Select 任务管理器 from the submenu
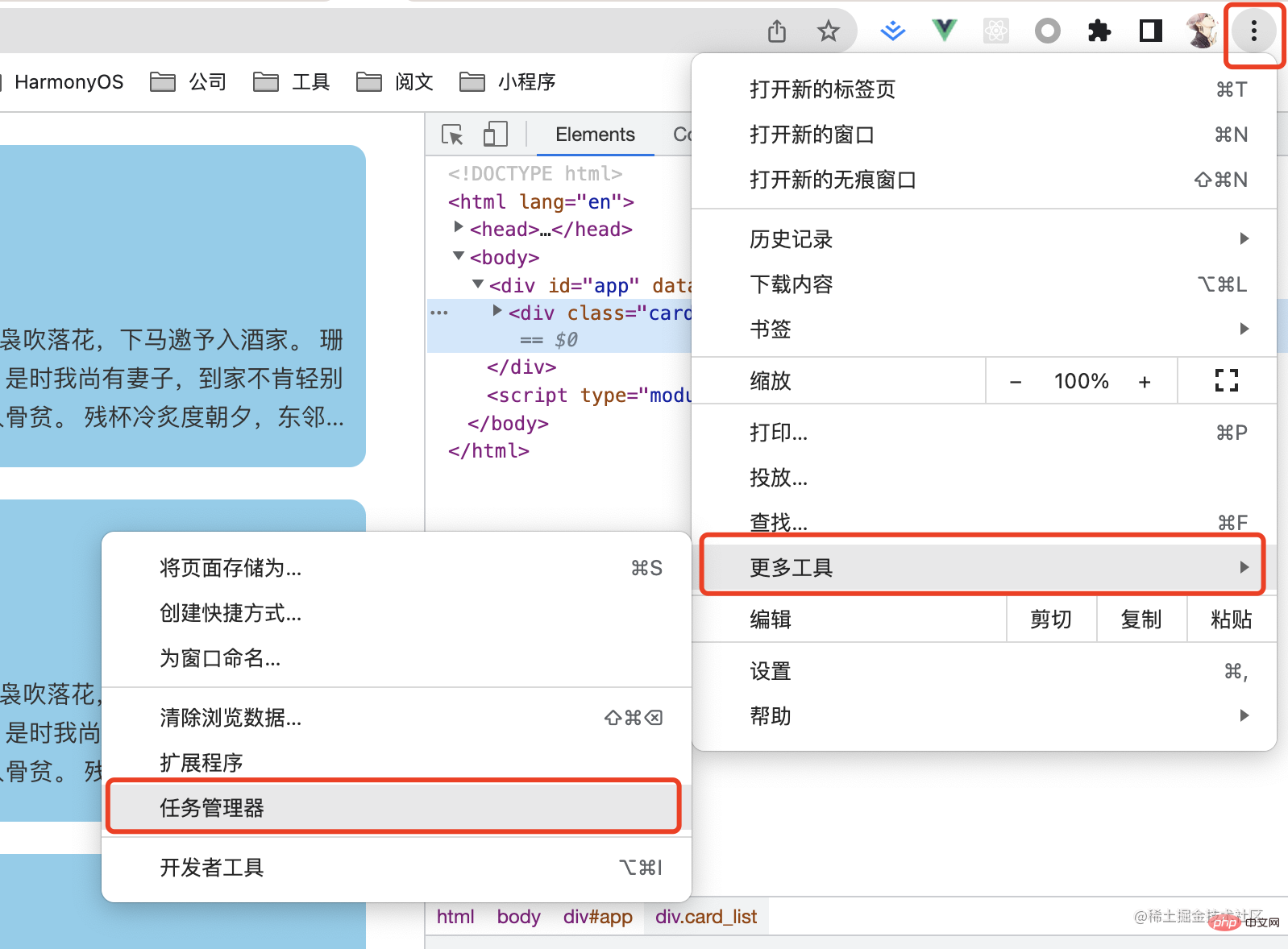This screenshot has width=1288, height=949. click(x=394, y=807)
